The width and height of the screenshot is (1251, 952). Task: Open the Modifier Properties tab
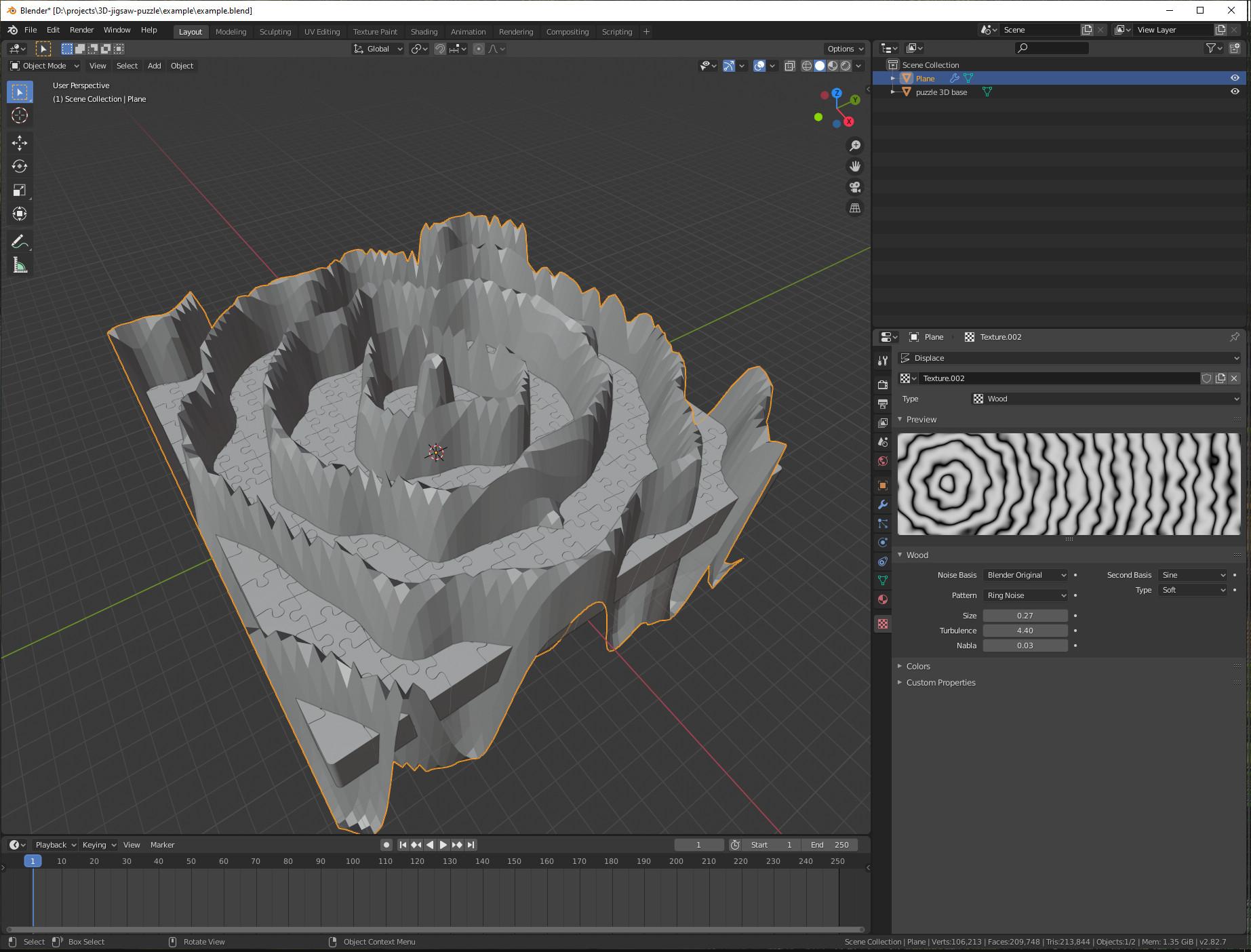pyautogui.click(x=882, y=504)
